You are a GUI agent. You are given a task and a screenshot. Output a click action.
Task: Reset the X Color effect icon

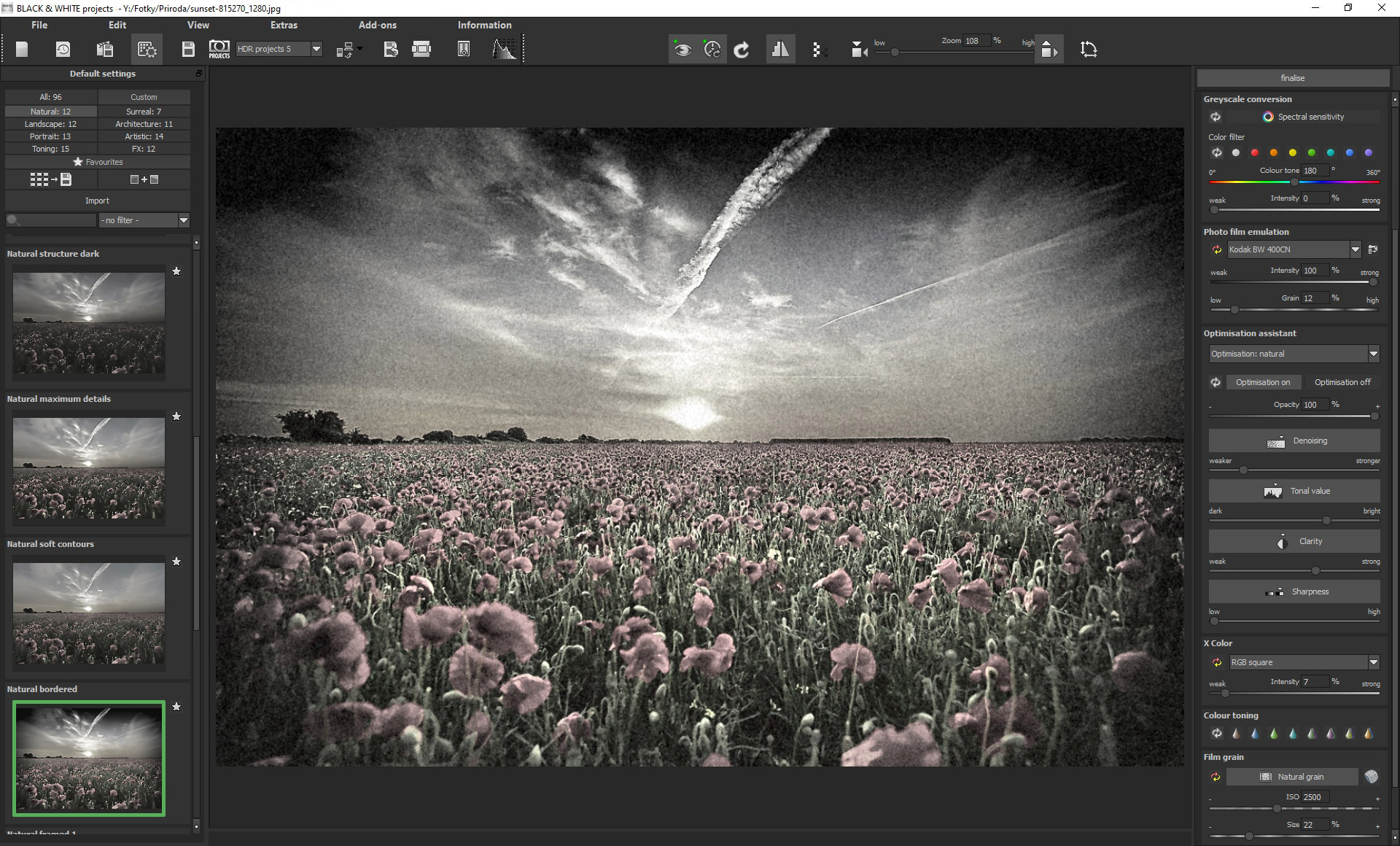[x=1216, y=662]
